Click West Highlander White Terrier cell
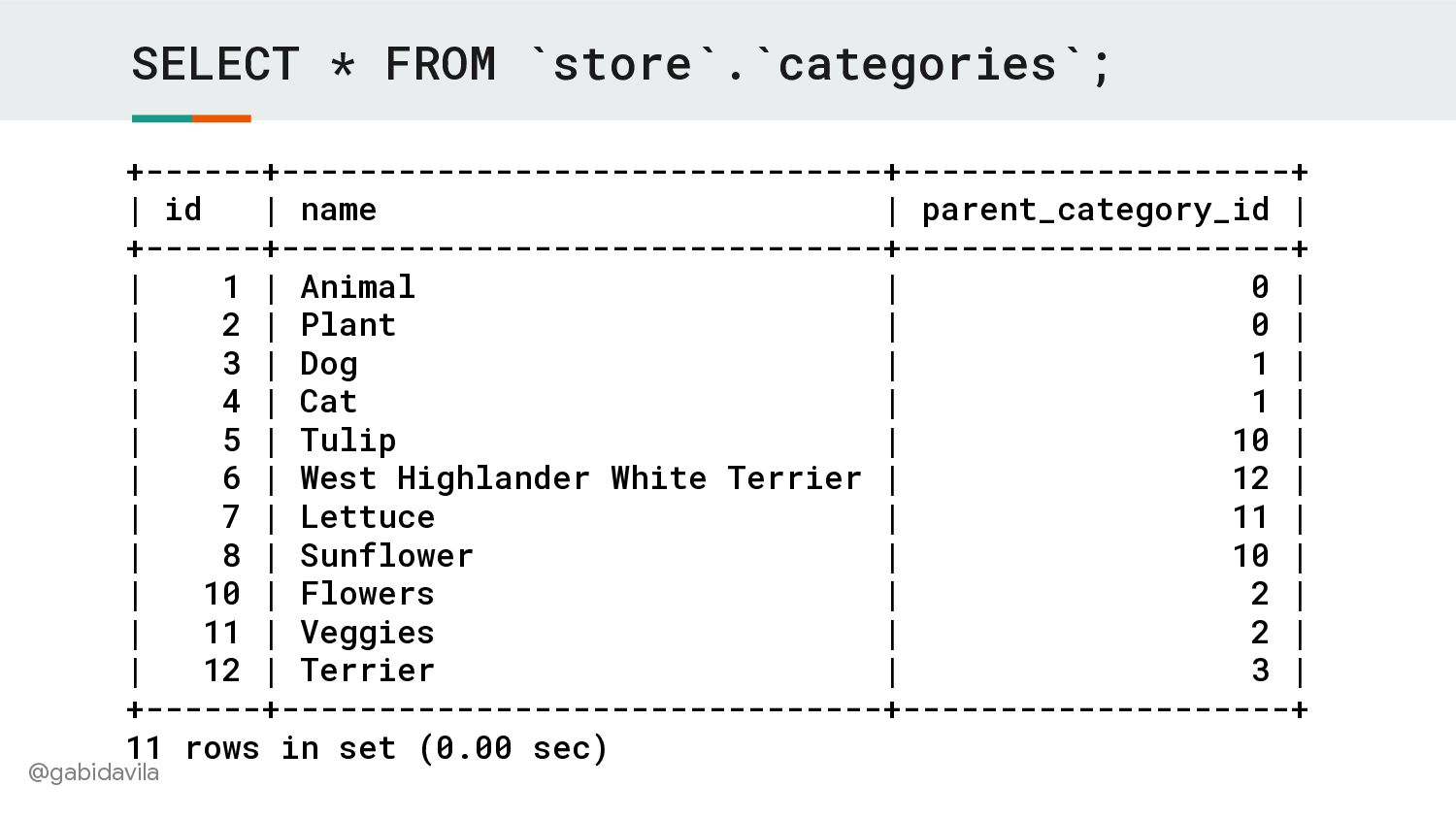 [580, 478]
